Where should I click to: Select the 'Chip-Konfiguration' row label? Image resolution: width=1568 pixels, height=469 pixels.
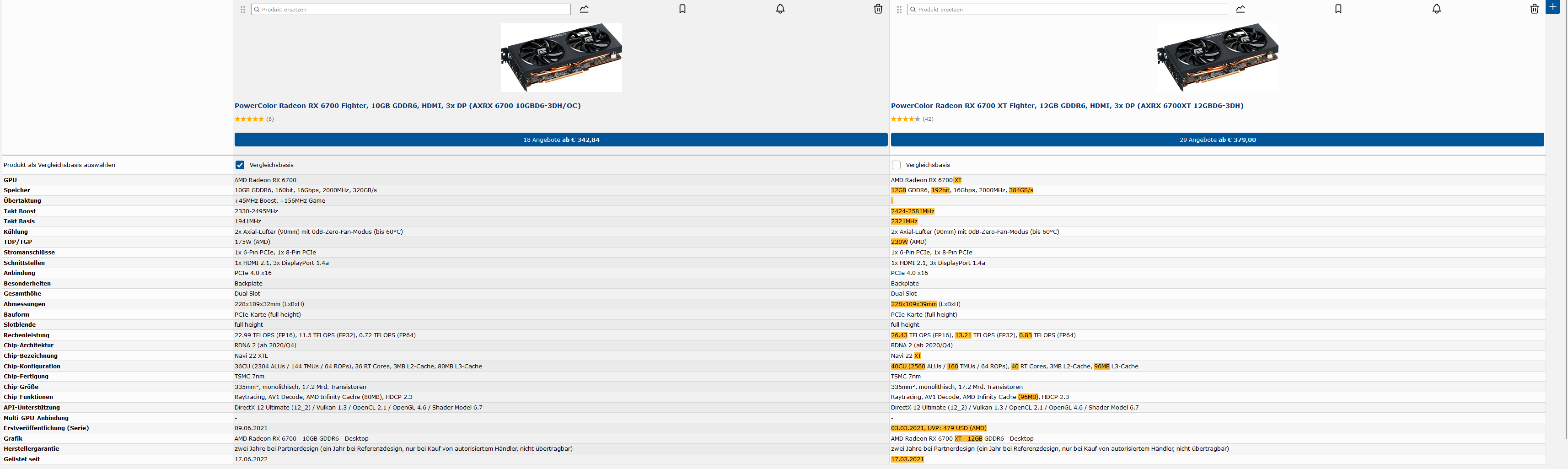coord(32,367)
